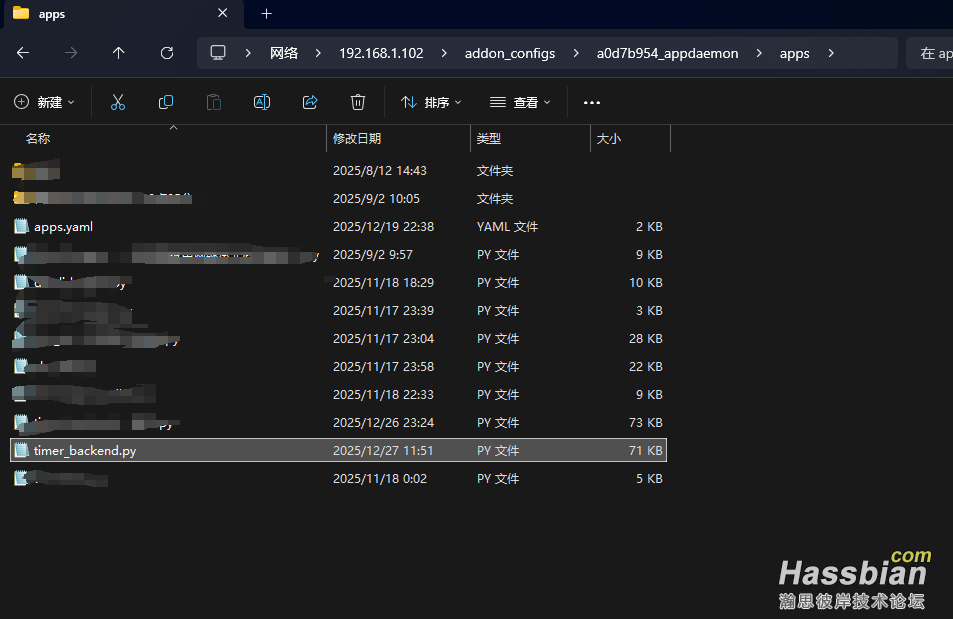Image resolution: width=953 pixels, height=619 pixels.
Task: Click the Share icon in toolbar
Action: click(310, 102)
